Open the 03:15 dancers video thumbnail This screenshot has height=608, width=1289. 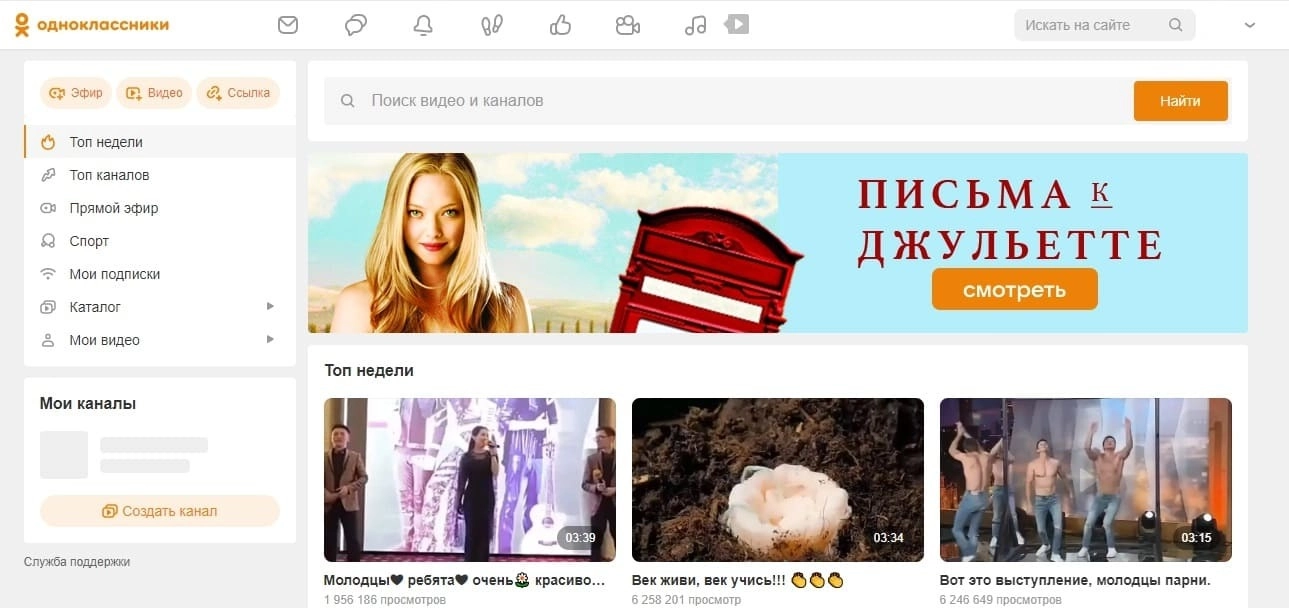coord(1086,480)
